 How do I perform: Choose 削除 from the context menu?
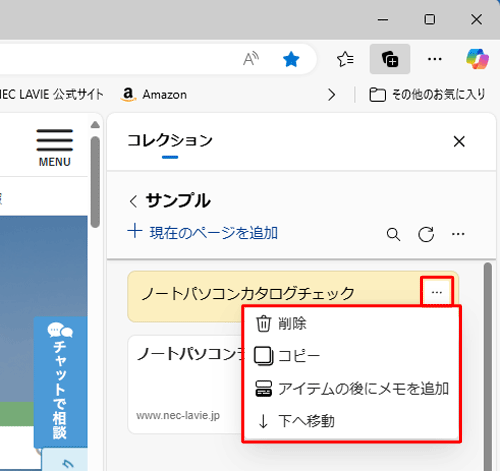pos(351,323)
